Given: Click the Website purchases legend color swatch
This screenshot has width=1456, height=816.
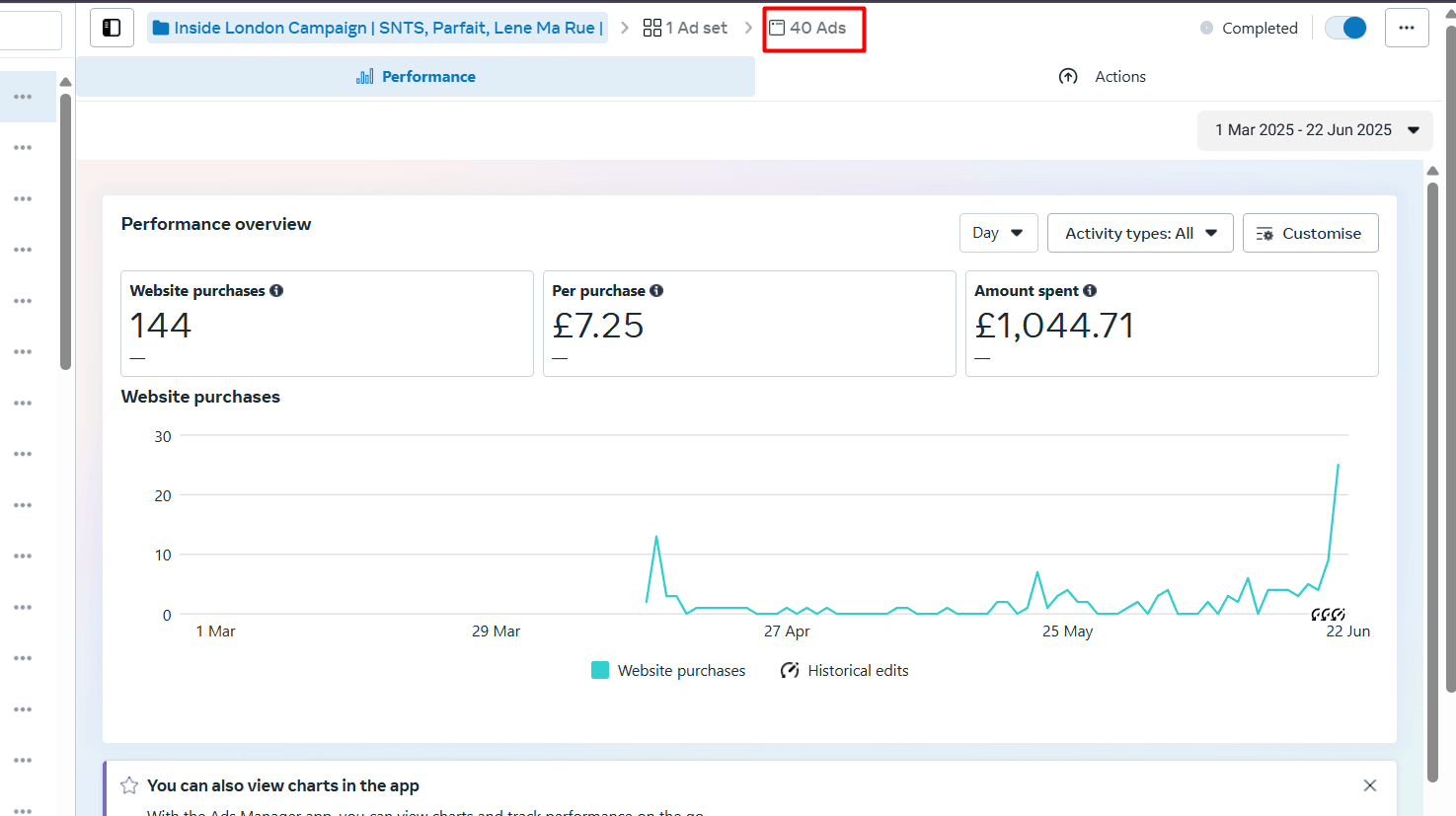Looking at the screenshot, I should (x=600, y=670).
